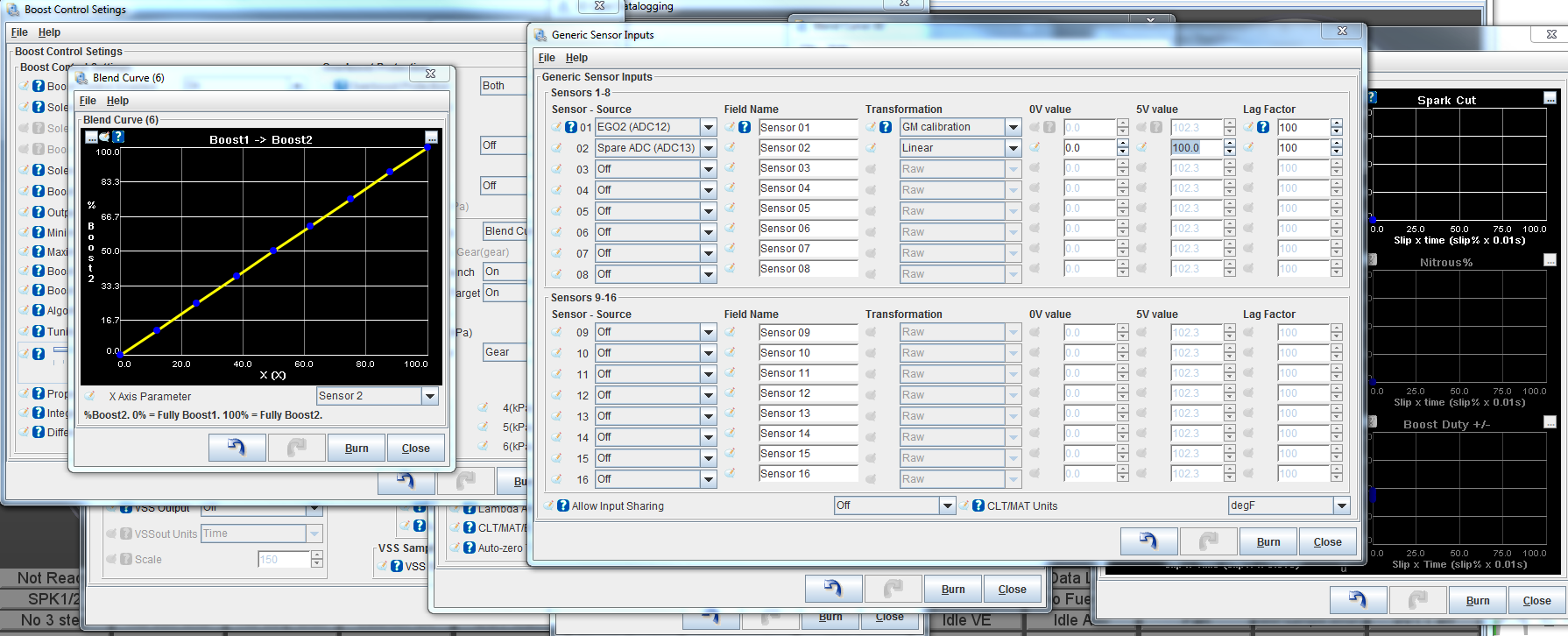Click the help icon beside CLT/MAT Units

tap(978, 505)
